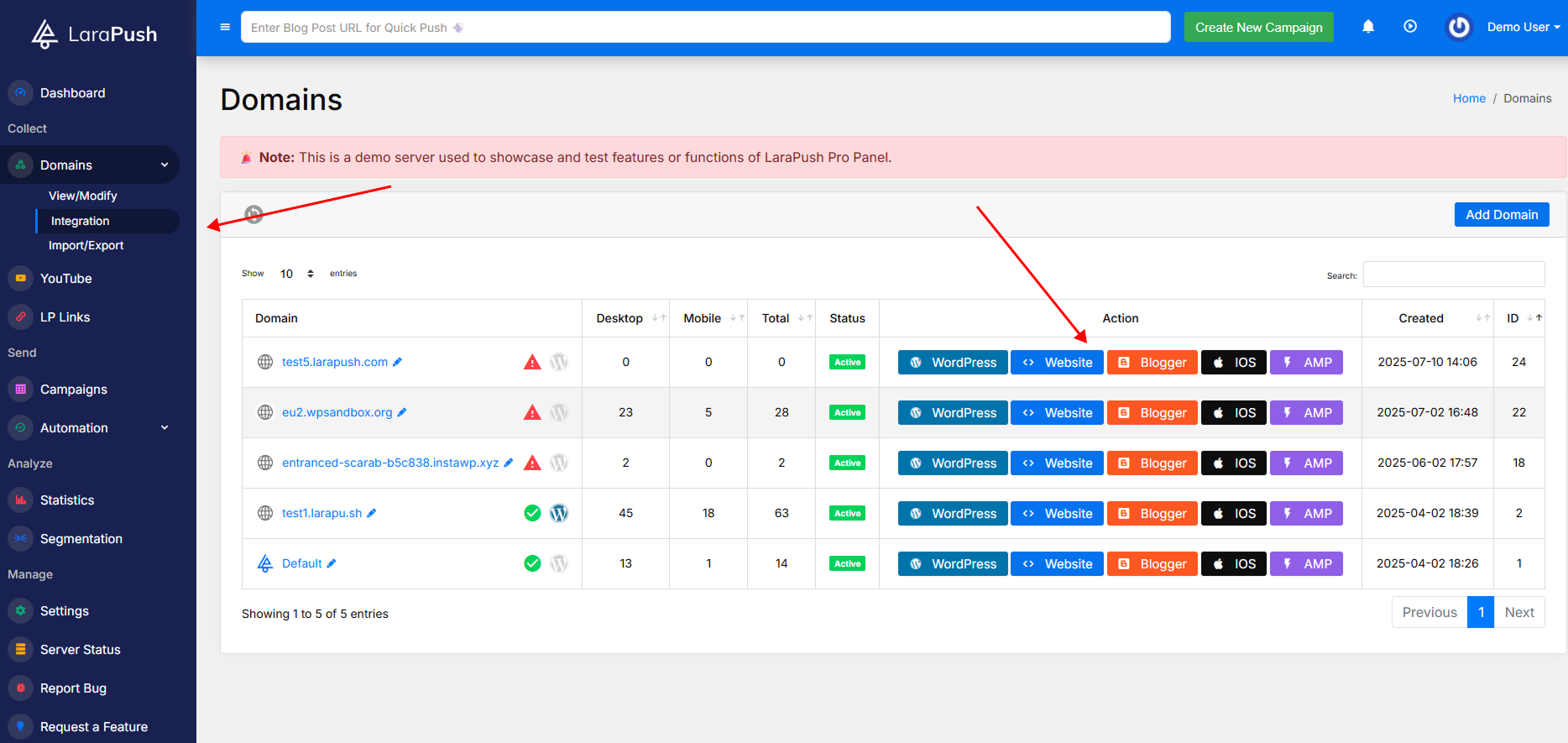1568x743 pixels.
Task: Click WordPress button for eu2.wpsandbox.org
Action: (953, 412)
